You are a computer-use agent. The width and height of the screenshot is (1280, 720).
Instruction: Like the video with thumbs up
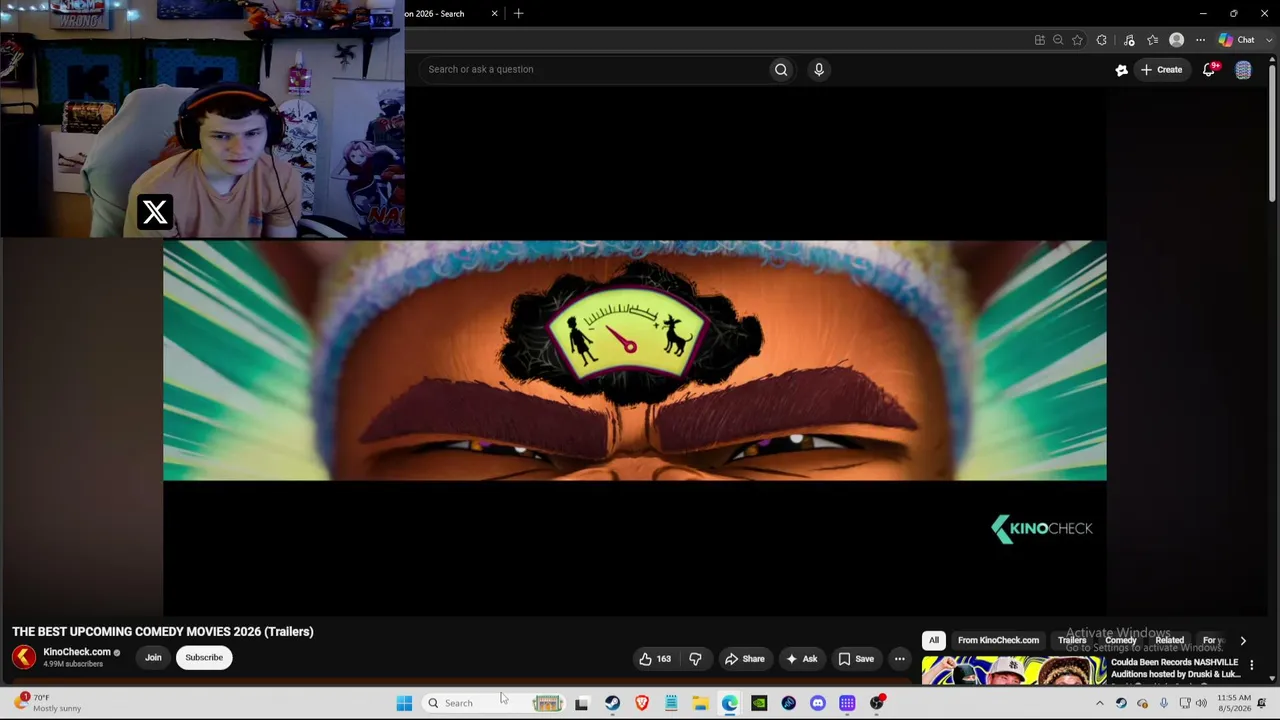655,659
